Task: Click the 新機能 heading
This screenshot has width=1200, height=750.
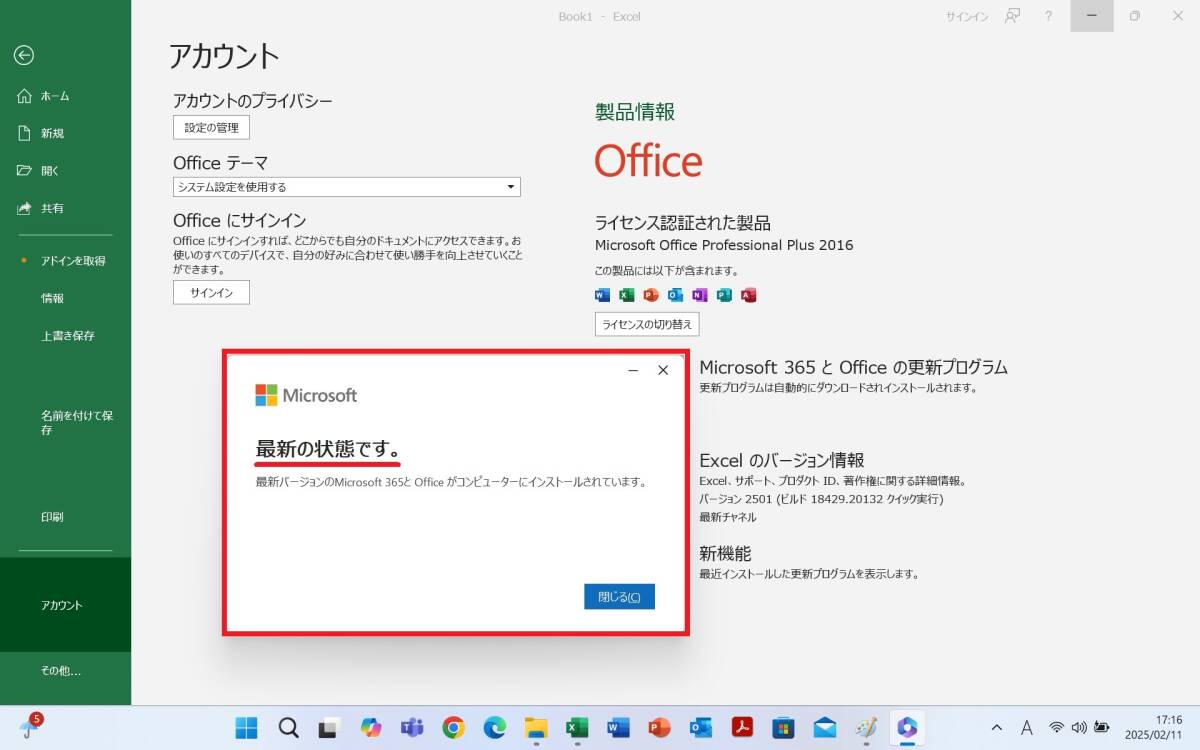Action: (725, 553)
